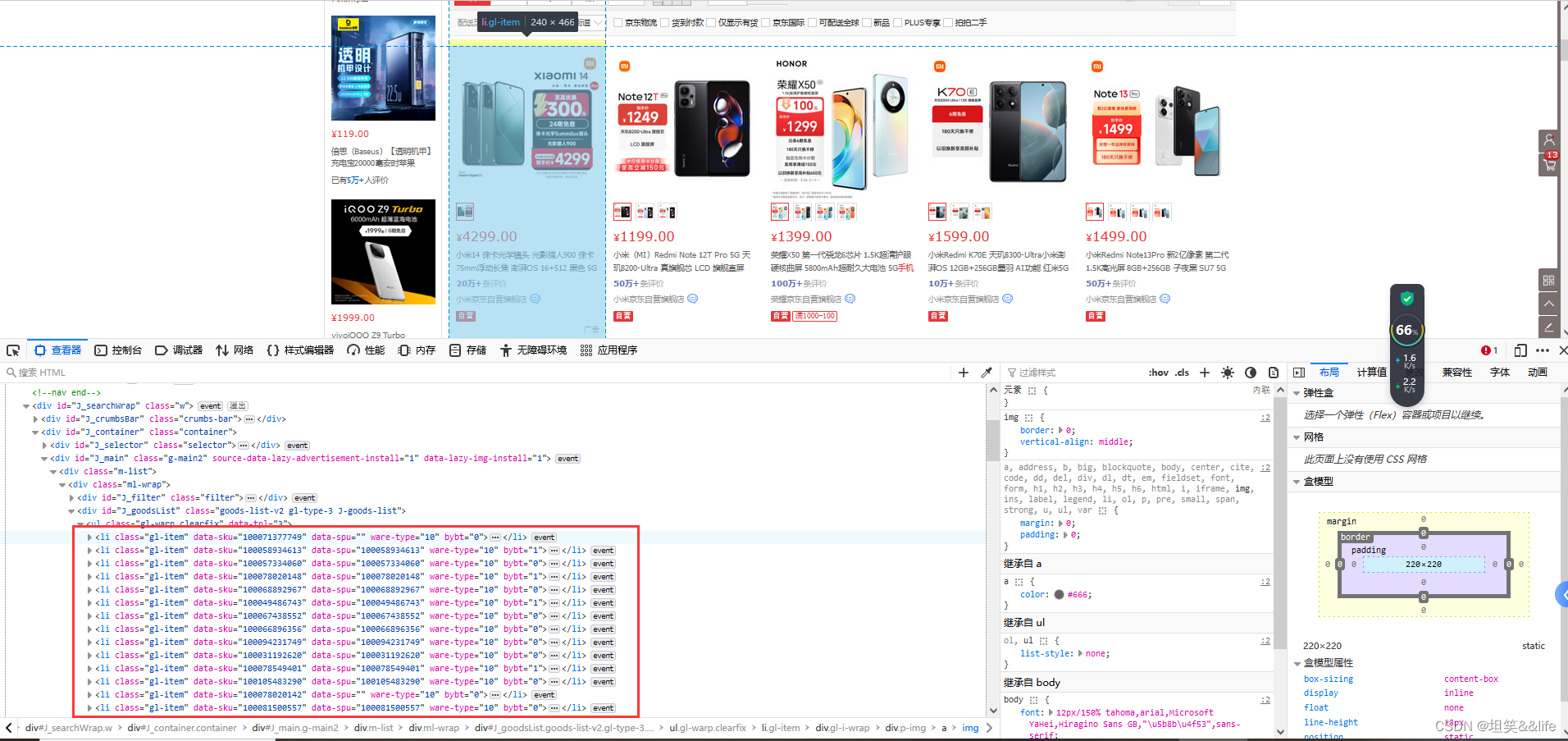Expand li node with data-sku 100071377749
Viewport: 1568px width, 741px height.
coord(89,537)
